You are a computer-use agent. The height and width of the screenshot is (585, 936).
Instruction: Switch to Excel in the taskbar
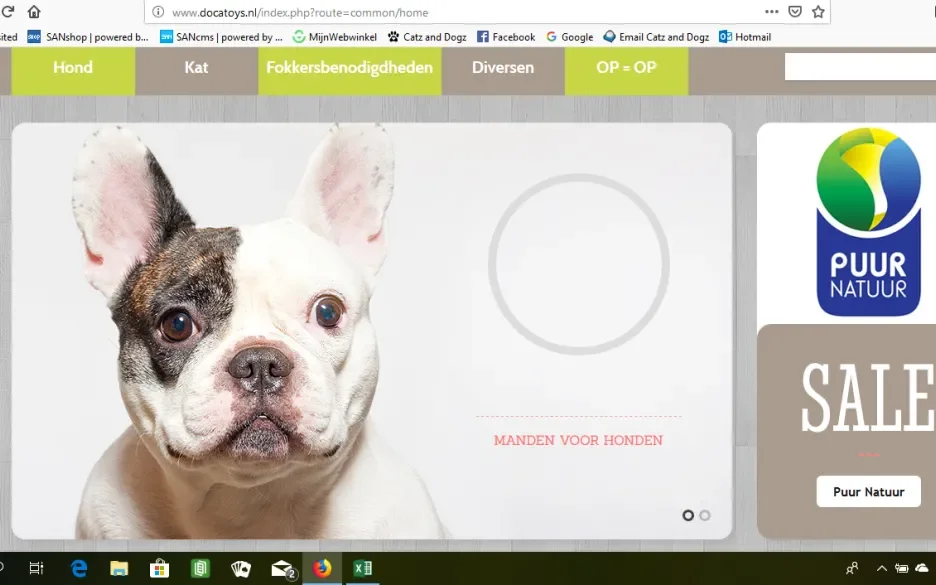click(362, 568)
